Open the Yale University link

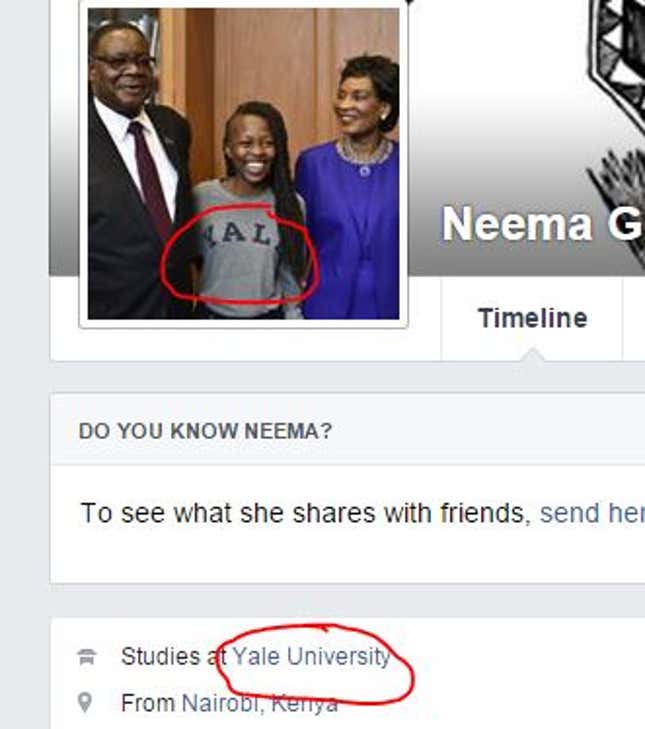311,657
